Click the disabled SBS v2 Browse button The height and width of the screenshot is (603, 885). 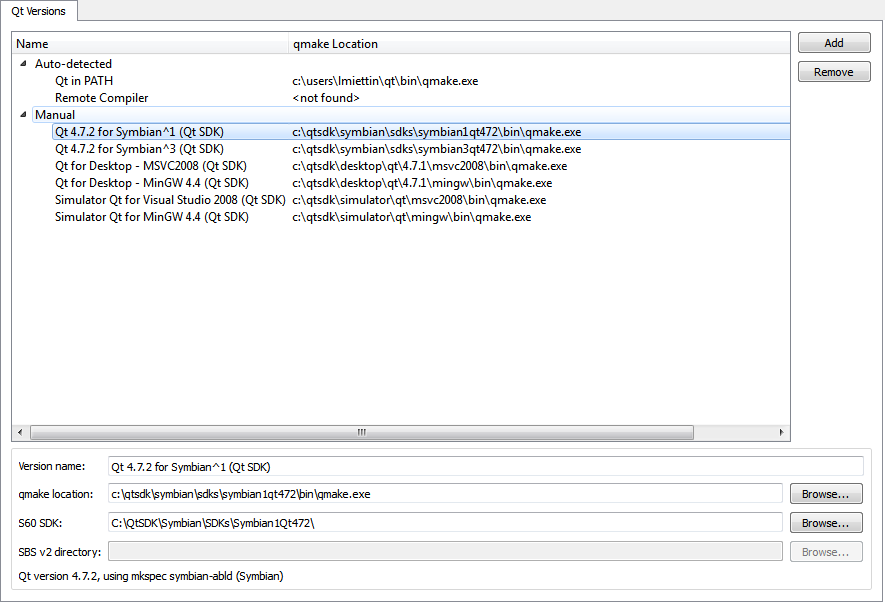pyautogui.click(x=826, y=552)
